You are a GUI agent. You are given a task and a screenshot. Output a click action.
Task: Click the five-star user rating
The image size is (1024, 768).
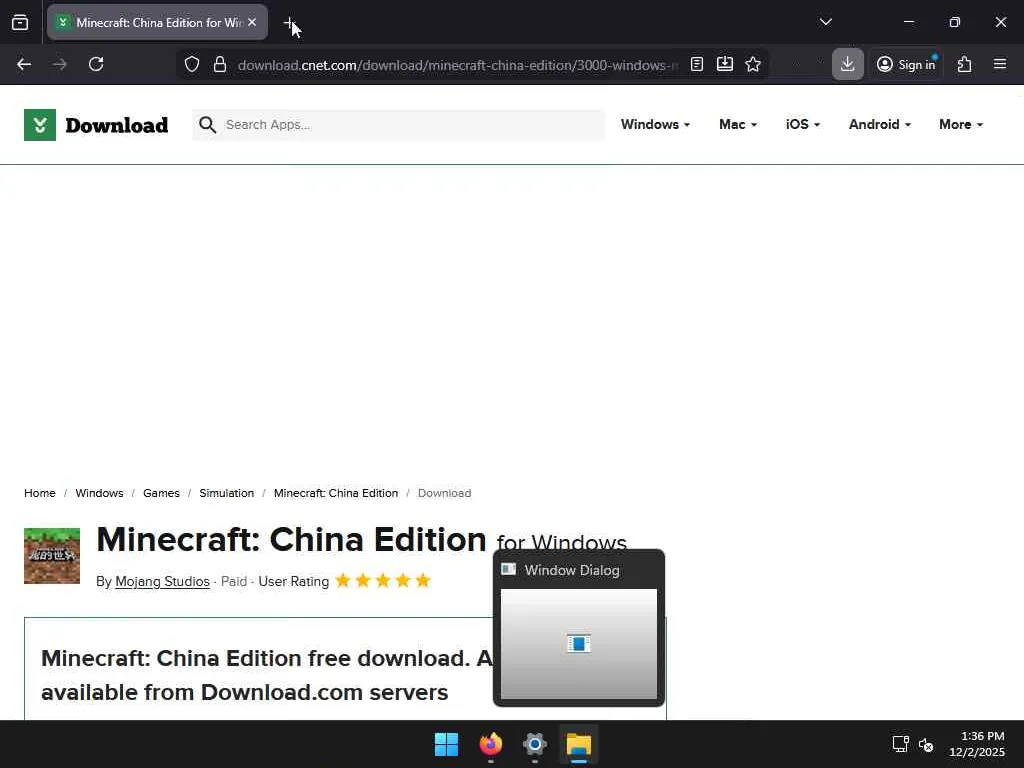(383, 581)
